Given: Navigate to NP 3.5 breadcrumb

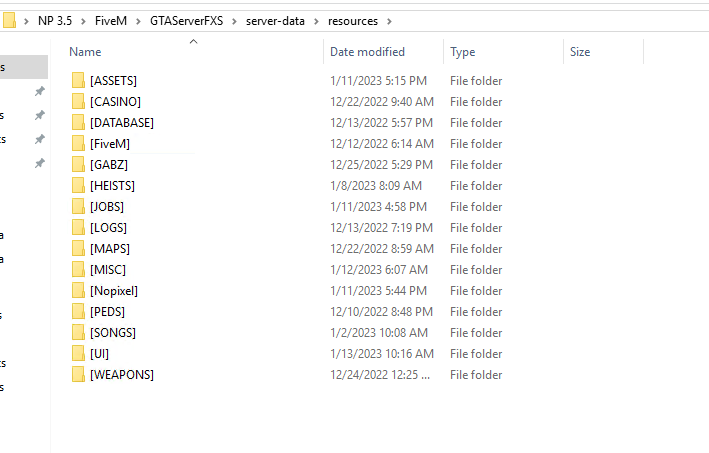Looking at the screenshot, I should click(55, 21).
